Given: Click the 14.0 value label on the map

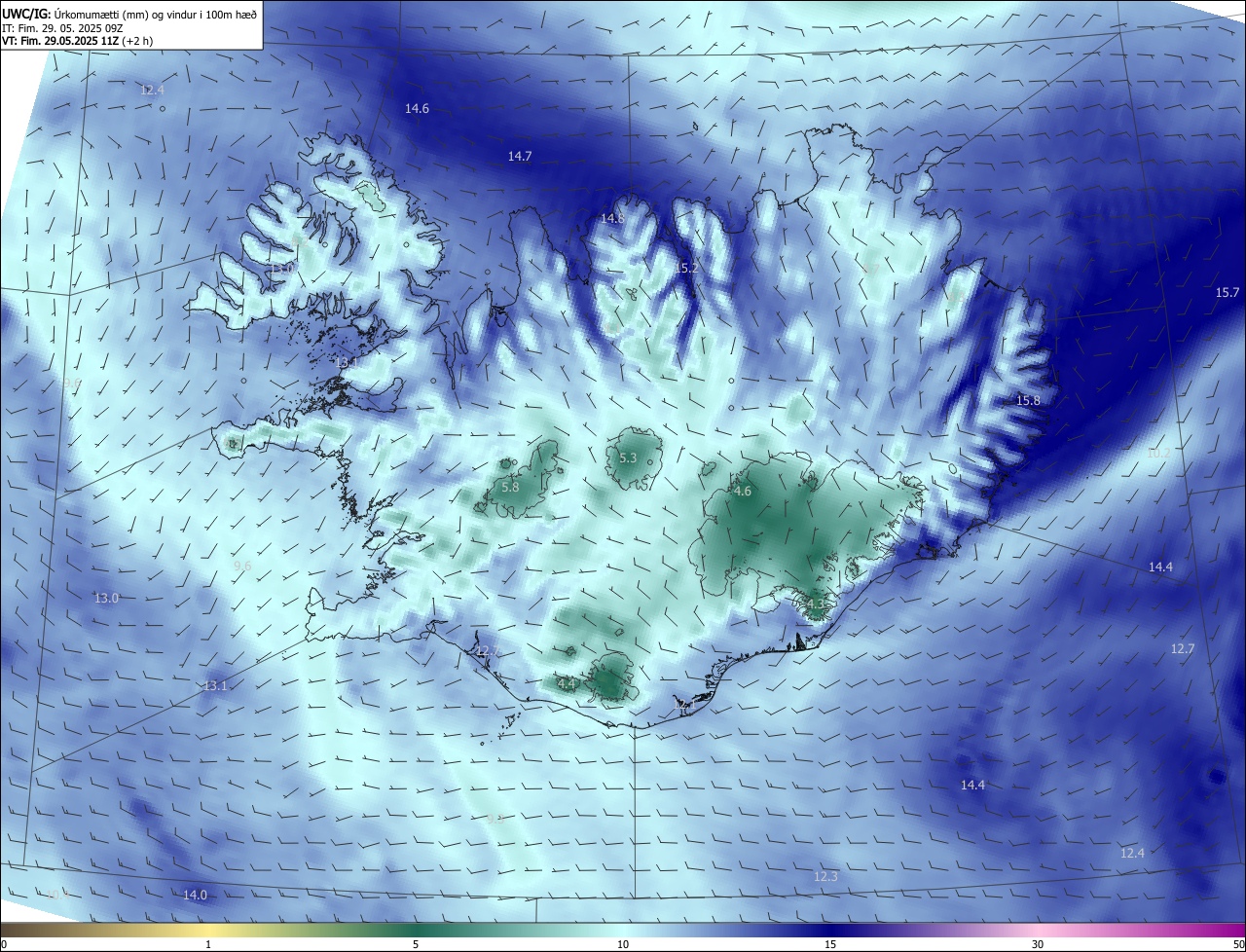Looking at the screenshot, I should point(195,895).
